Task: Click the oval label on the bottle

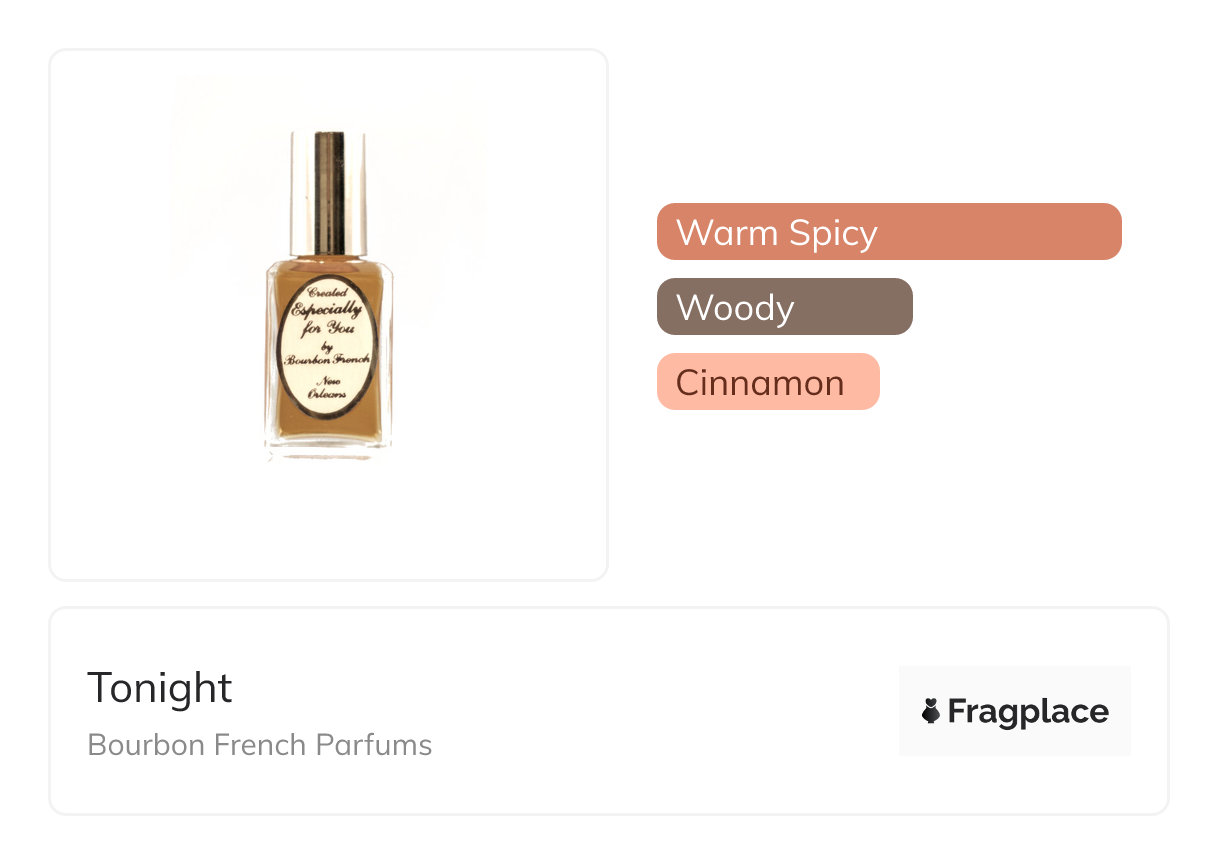Action: coord(329,345)
